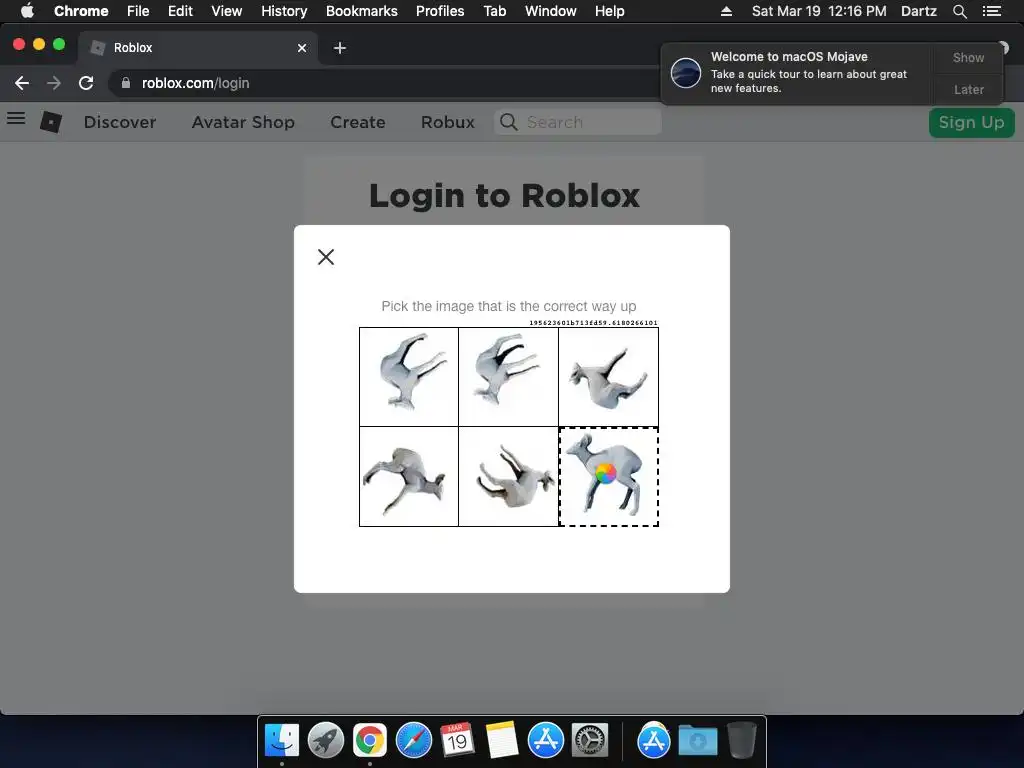1024x768 pixels.
Task: Open Chrome from the dock
Action: click(x=370, y=741)
